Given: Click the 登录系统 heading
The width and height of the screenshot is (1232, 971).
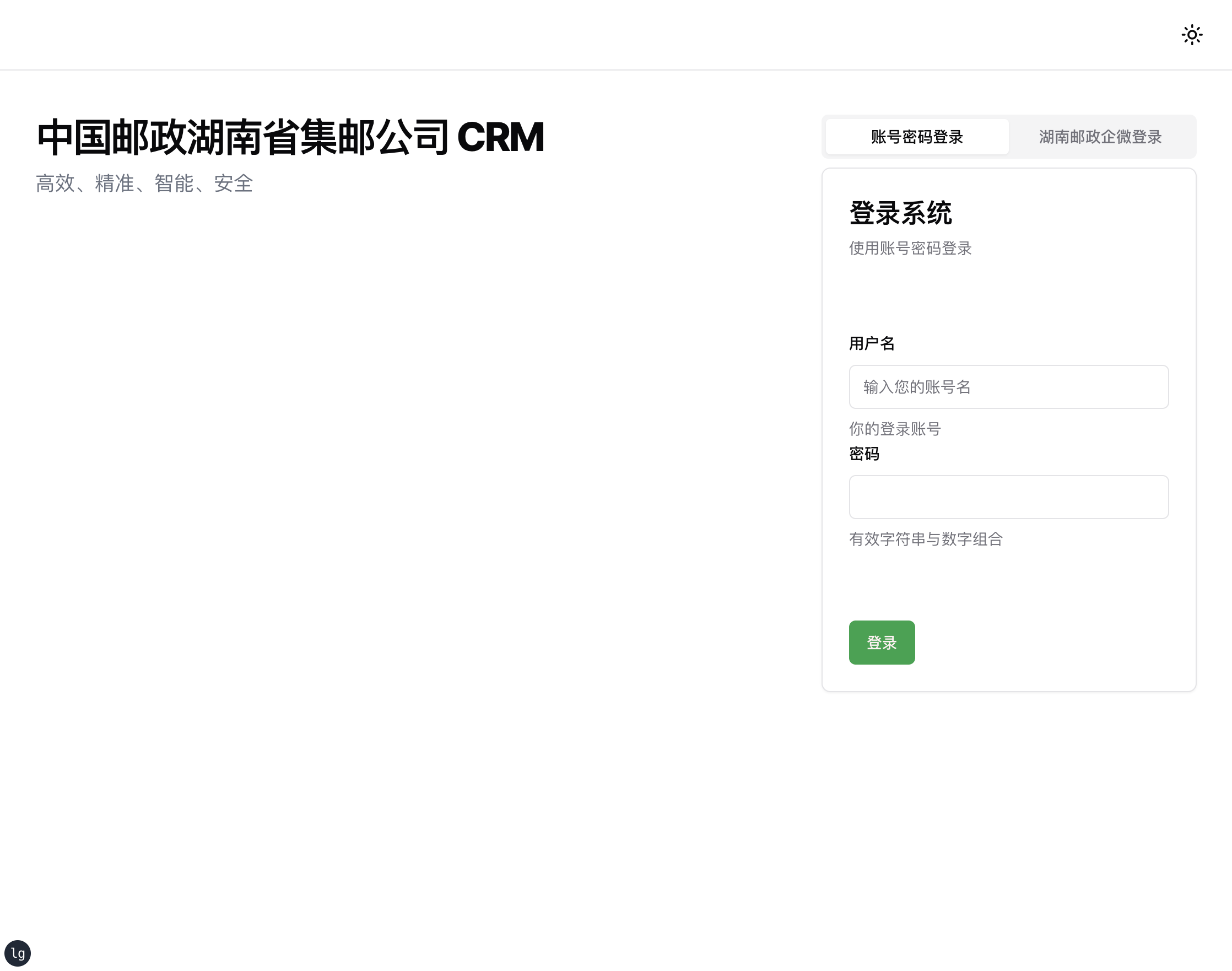Looking at the screenshot, I should (x=901, y=213).
